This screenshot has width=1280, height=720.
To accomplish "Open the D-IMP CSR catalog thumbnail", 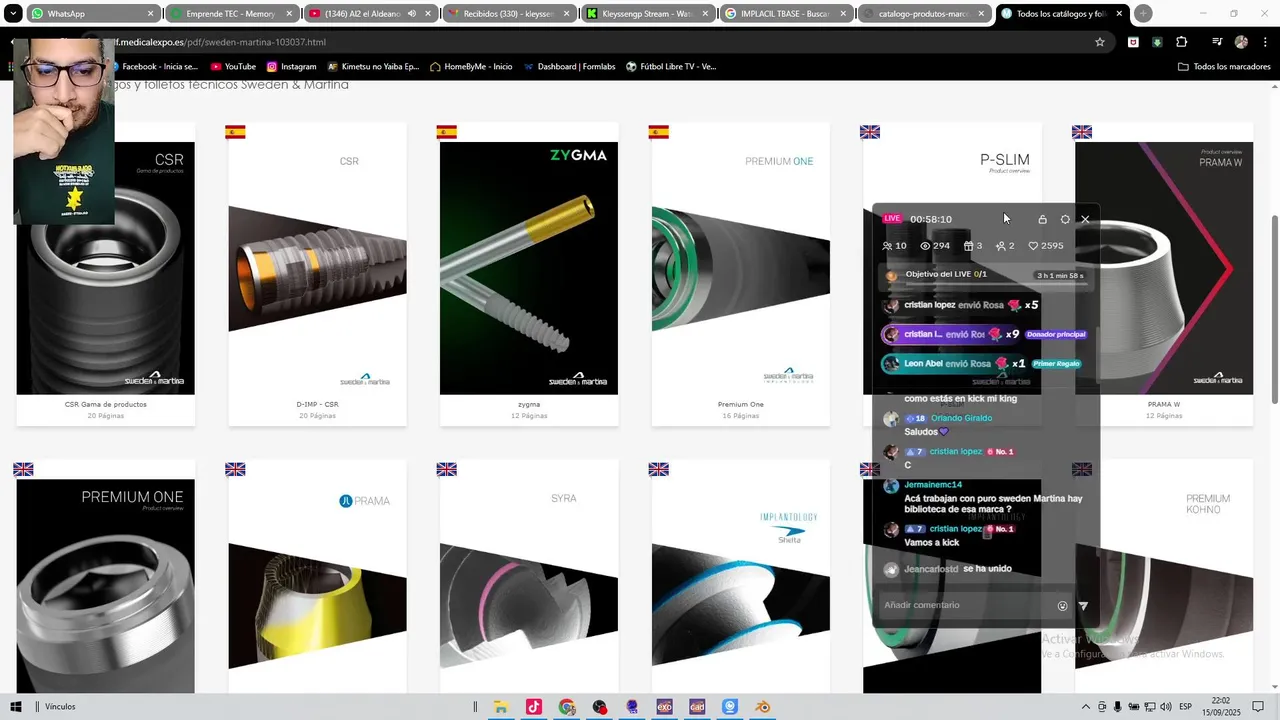I will pyautogui.click(x=317, y=268).
